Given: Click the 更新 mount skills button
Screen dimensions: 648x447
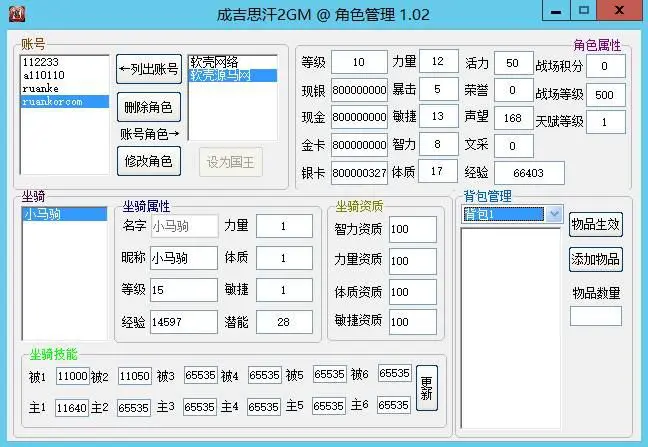Looking at the screenshot, I should [426, 388].
